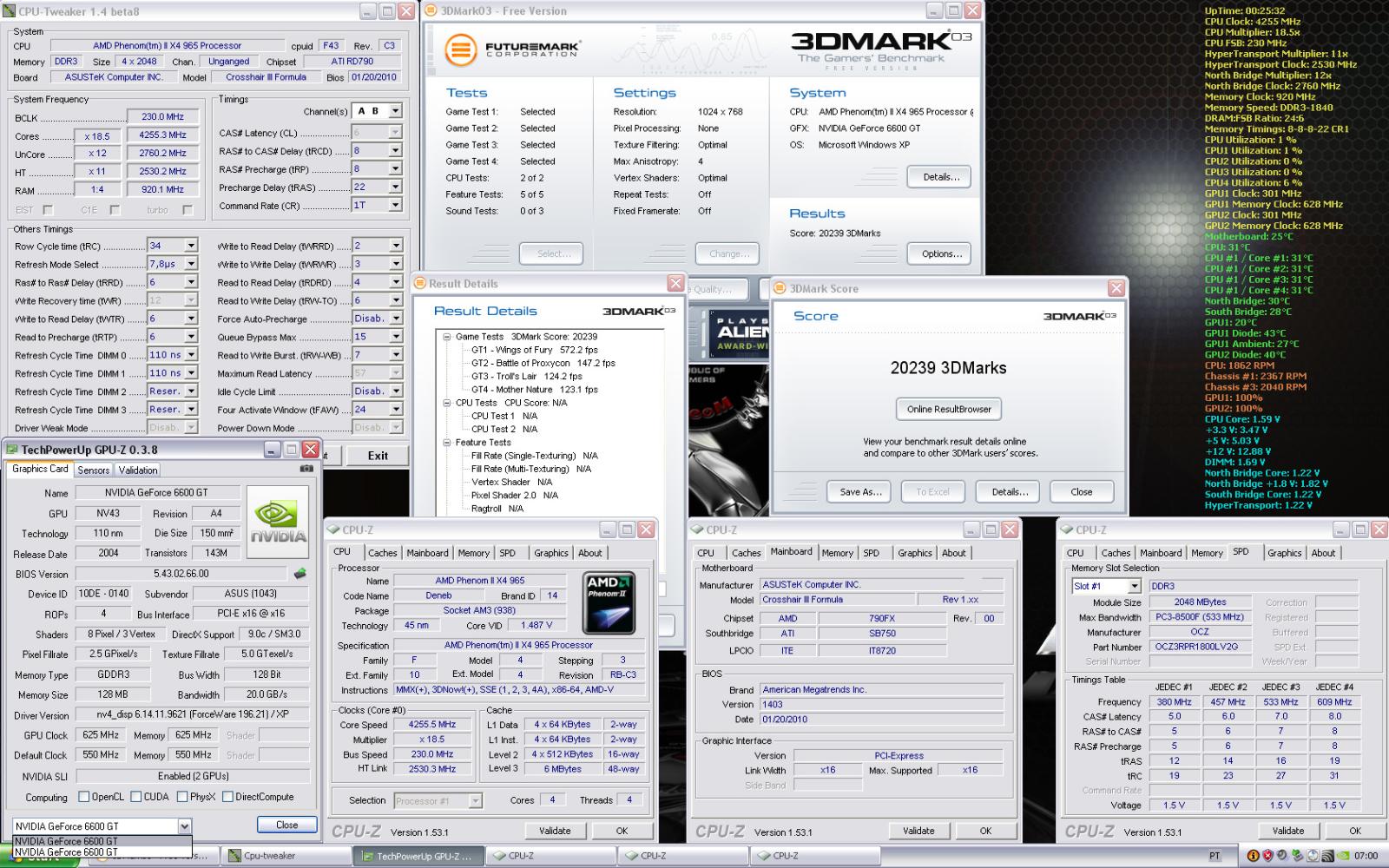This screenshot has height=868, width=1389.
Task: Click 3DMark03 title bar icon
Action: click(431, 11)
